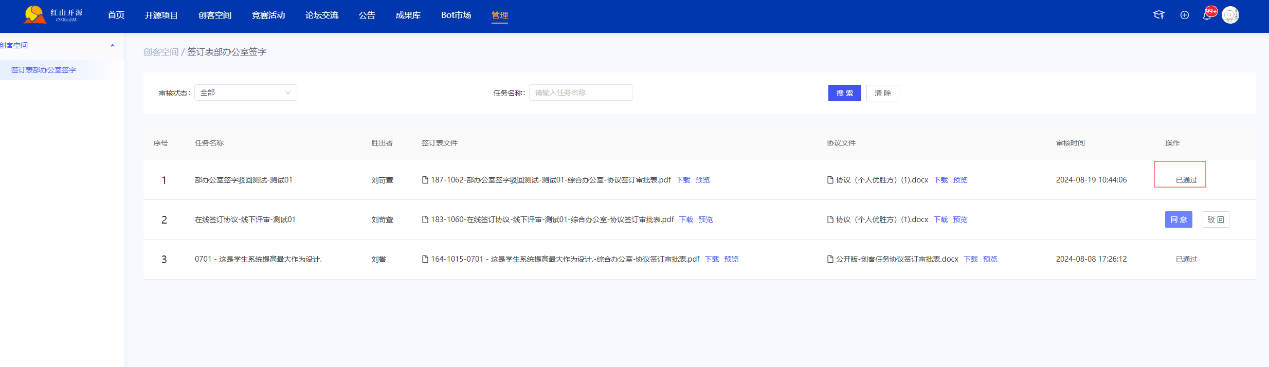This screenshot has width=1269, height=367.
Task: Click the plus circle icon in header
Action: (x=1184, y=15)
